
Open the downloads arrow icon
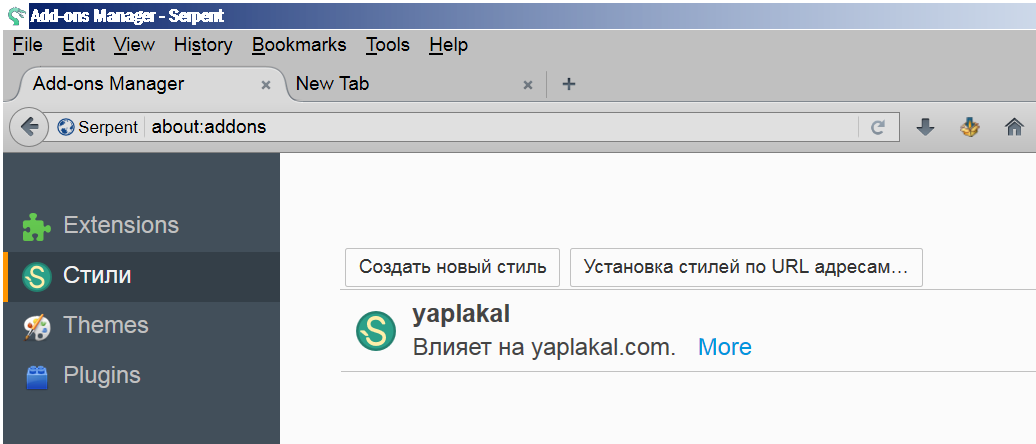[x=926, y=127]
